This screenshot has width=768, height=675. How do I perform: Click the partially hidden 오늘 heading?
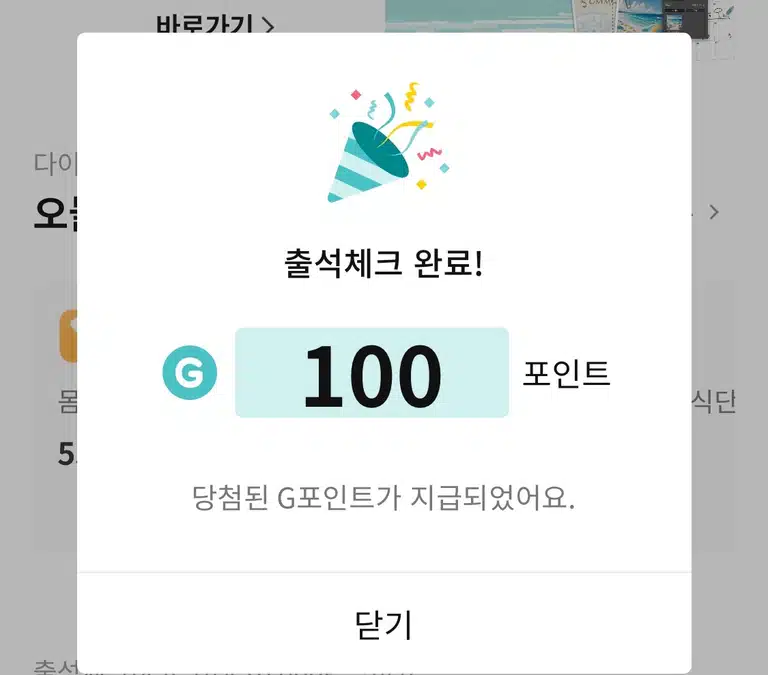pyautogui.click(x=55, y=213)
